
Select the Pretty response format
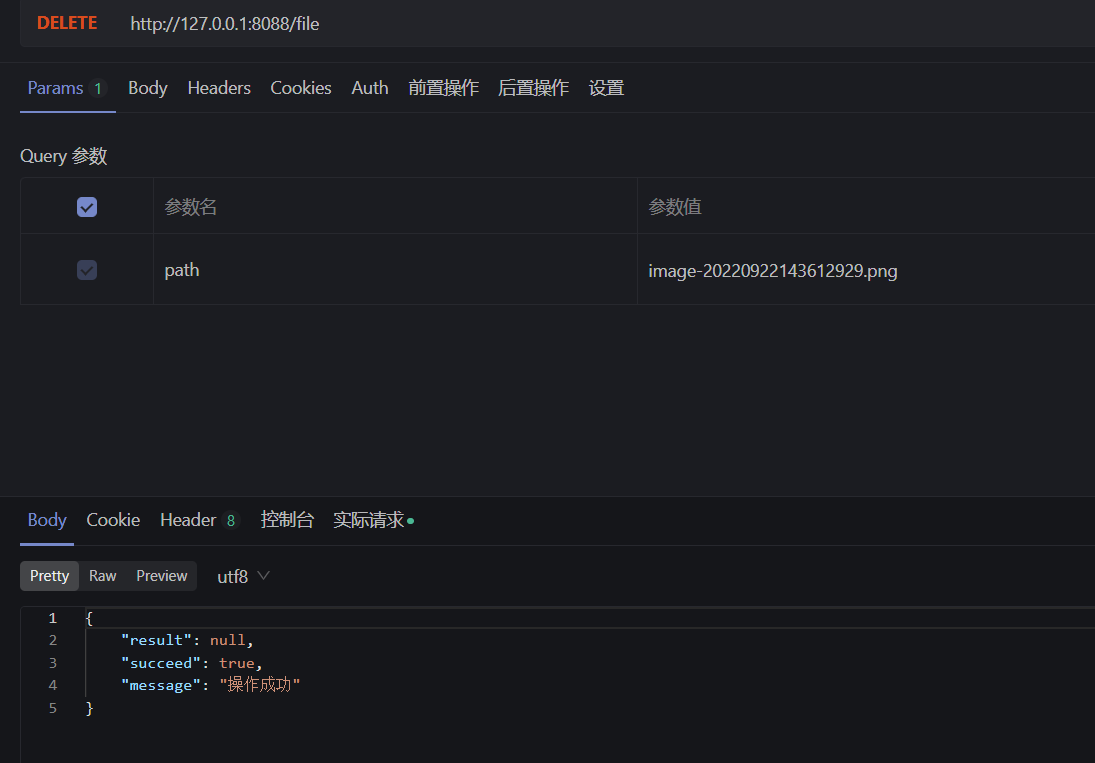pos(49,576)
